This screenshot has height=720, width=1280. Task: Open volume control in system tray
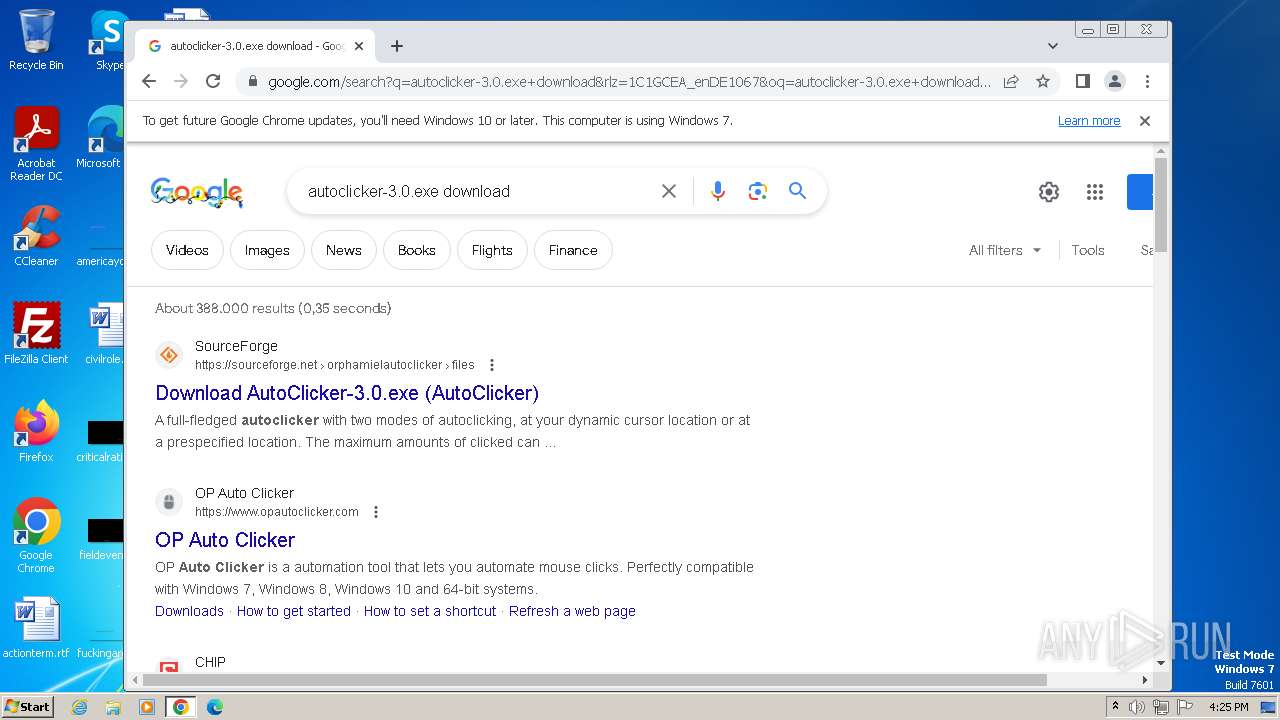(x=1137, y=707)
